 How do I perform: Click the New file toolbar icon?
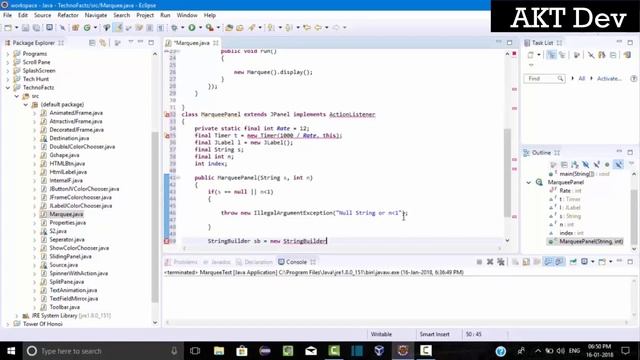[x=8, y=27]
